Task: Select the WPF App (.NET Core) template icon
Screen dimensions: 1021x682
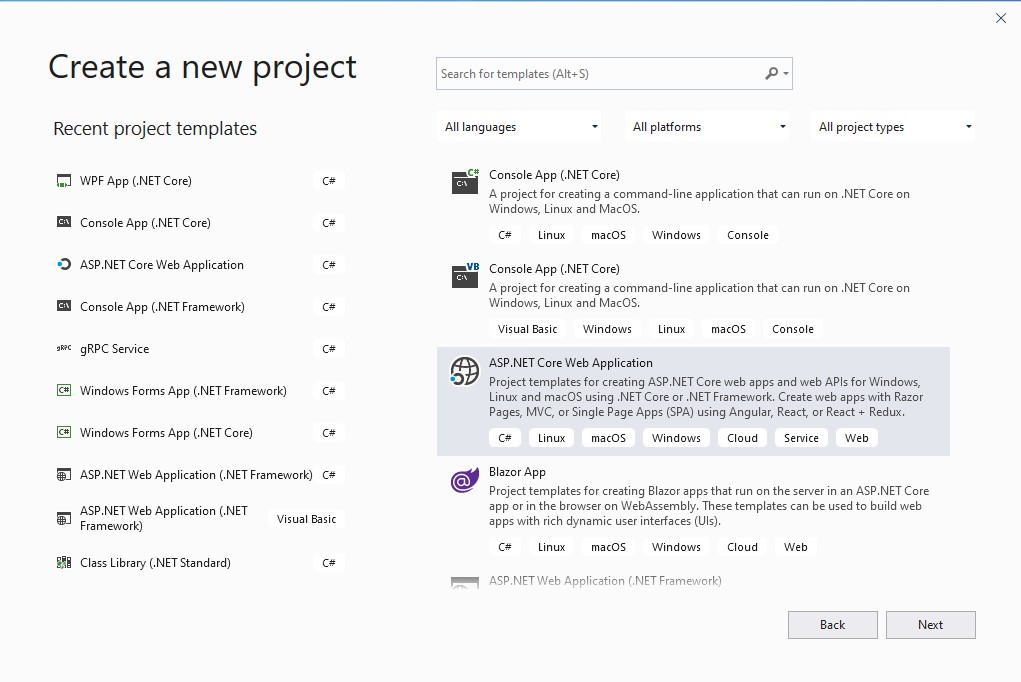Action: (63, 180)
